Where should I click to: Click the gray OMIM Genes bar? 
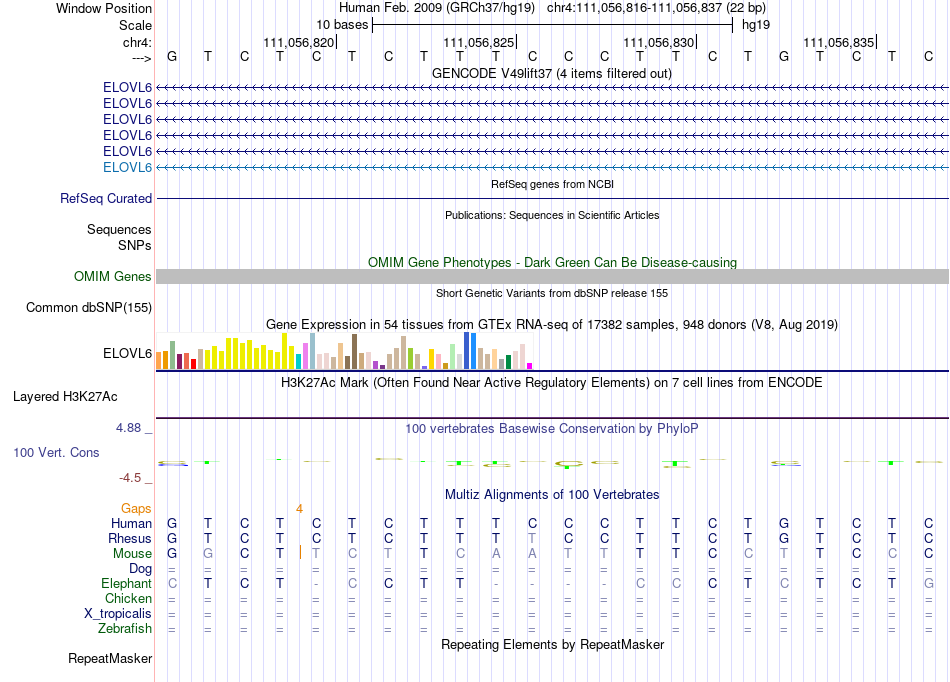point(552,276)
